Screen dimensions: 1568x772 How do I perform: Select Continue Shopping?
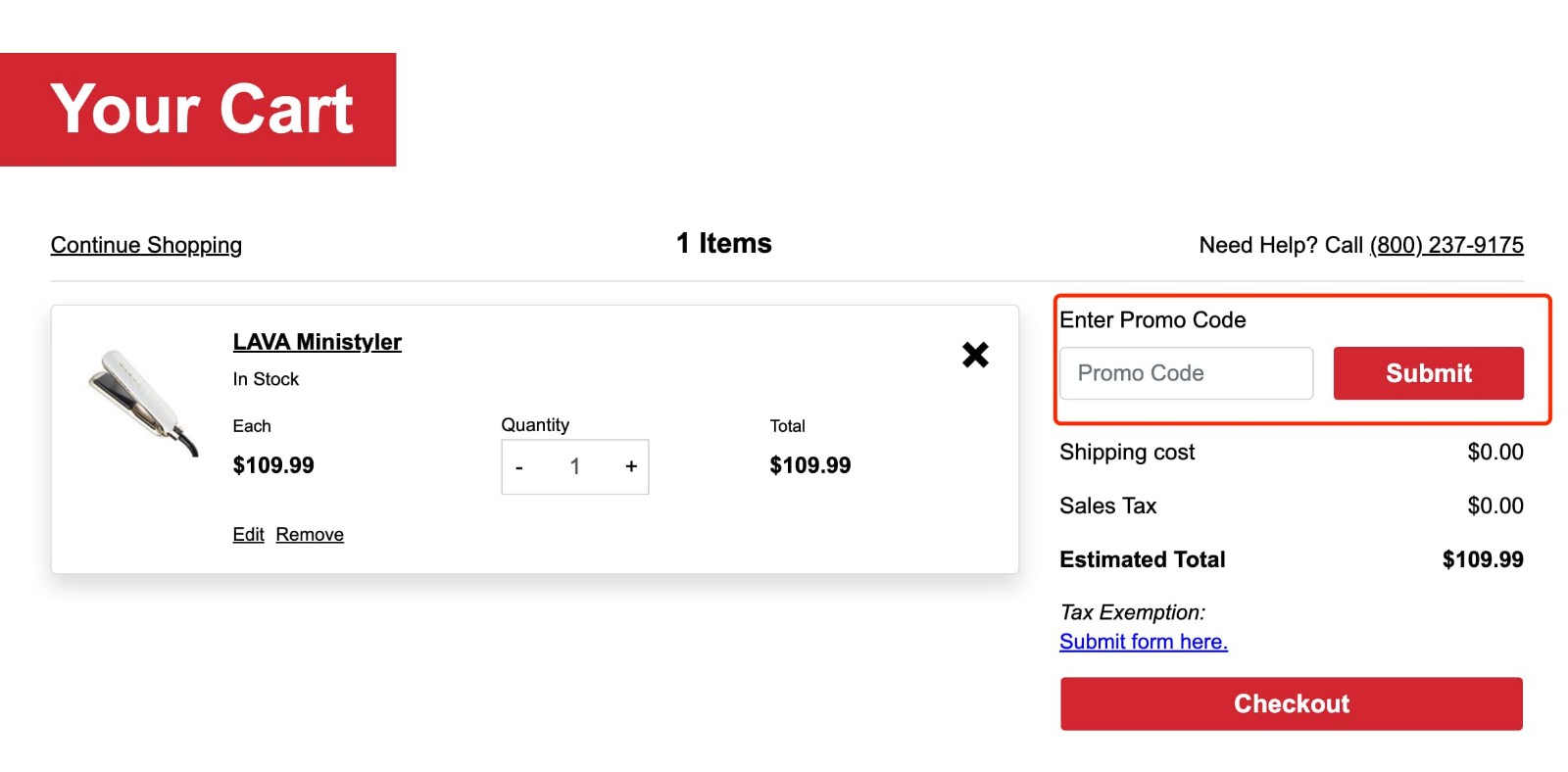[x=146, y=245]
